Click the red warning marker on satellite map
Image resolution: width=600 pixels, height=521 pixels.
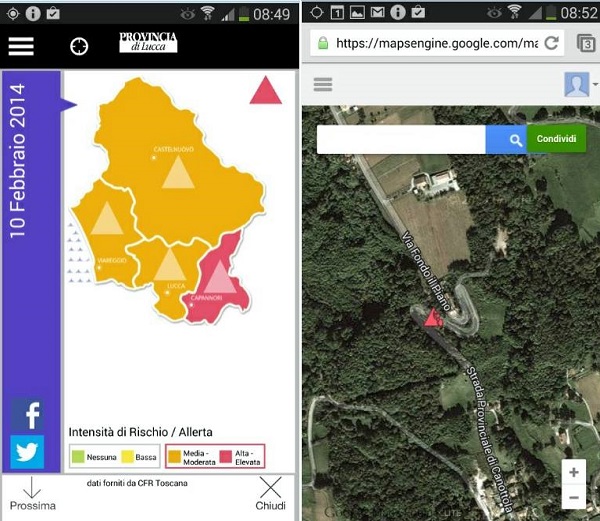point(432,318)
